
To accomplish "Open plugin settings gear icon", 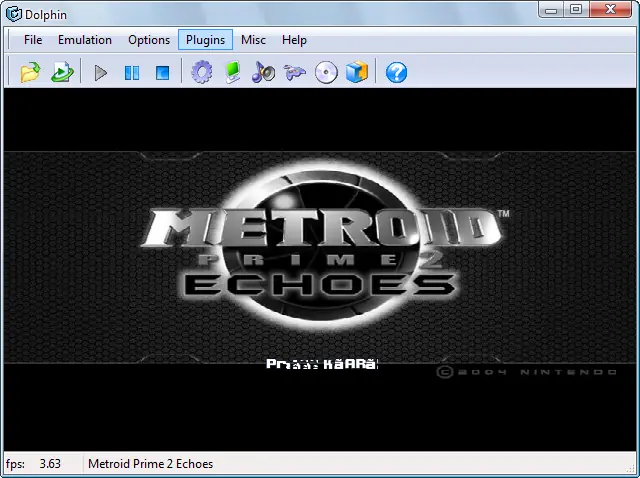I will tap(202, 73).
